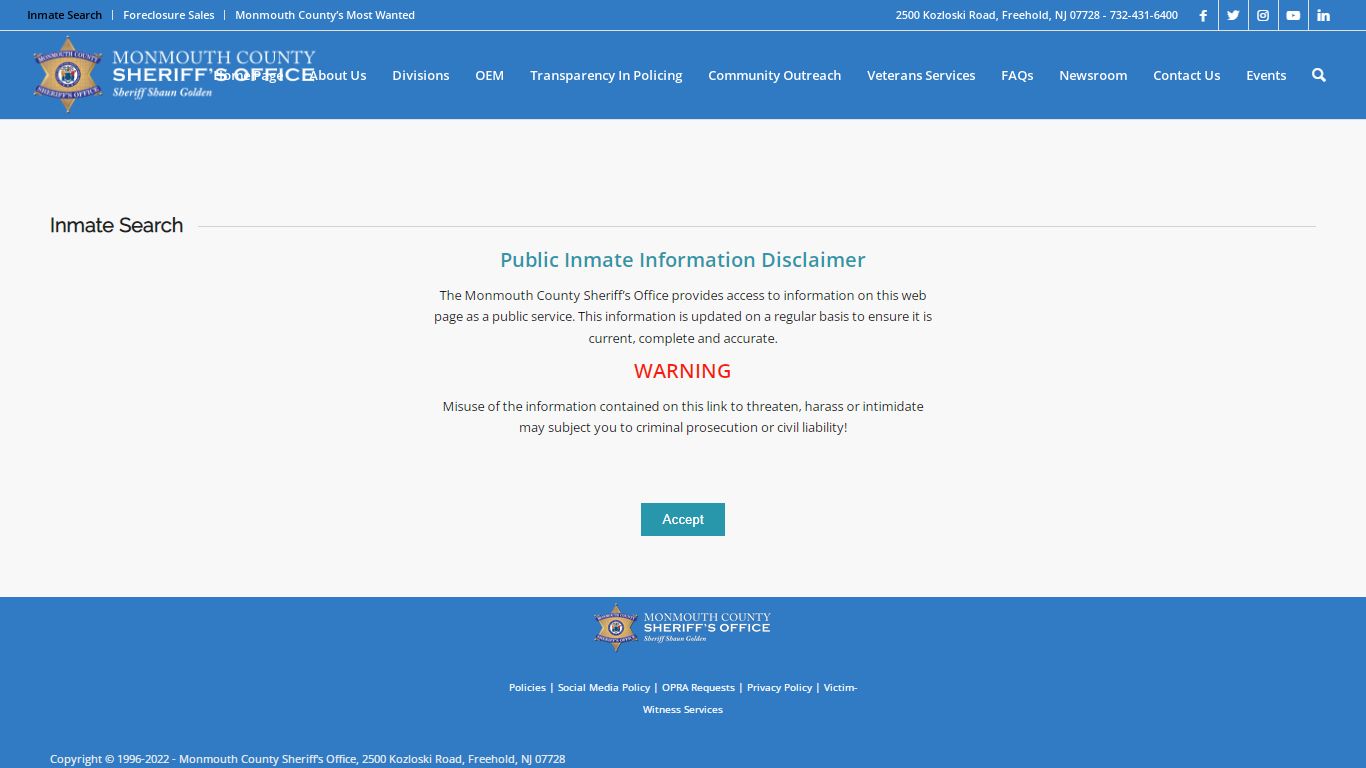Viewport: 1366px width, 768px height.
Task: Open the FAQs menu item
Action: [1017, 75]
